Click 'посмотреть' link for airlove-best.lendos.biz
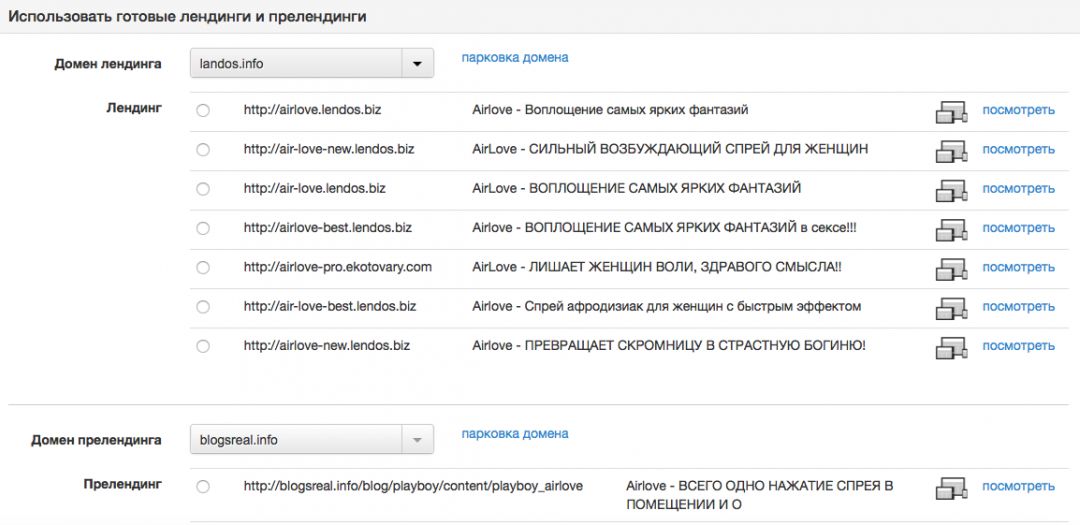 1018,228
